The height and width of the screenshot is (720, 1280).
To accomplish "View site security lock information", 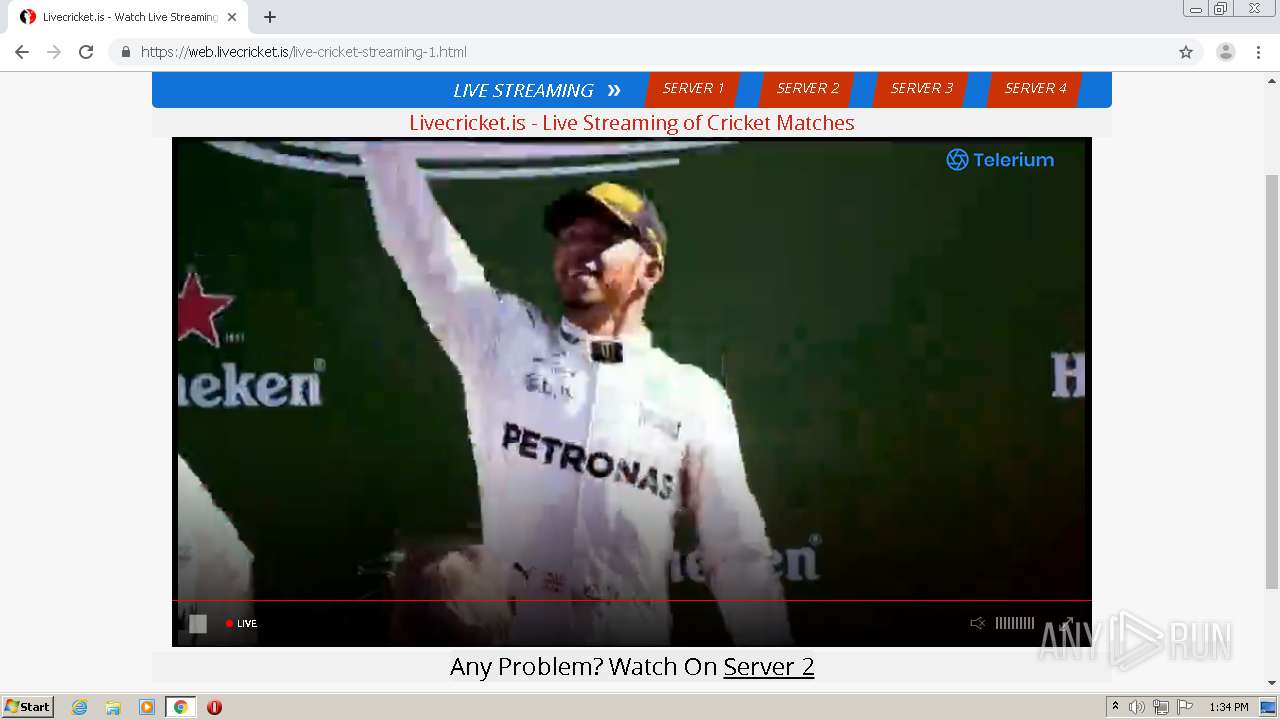I will [x=125, y=52].
